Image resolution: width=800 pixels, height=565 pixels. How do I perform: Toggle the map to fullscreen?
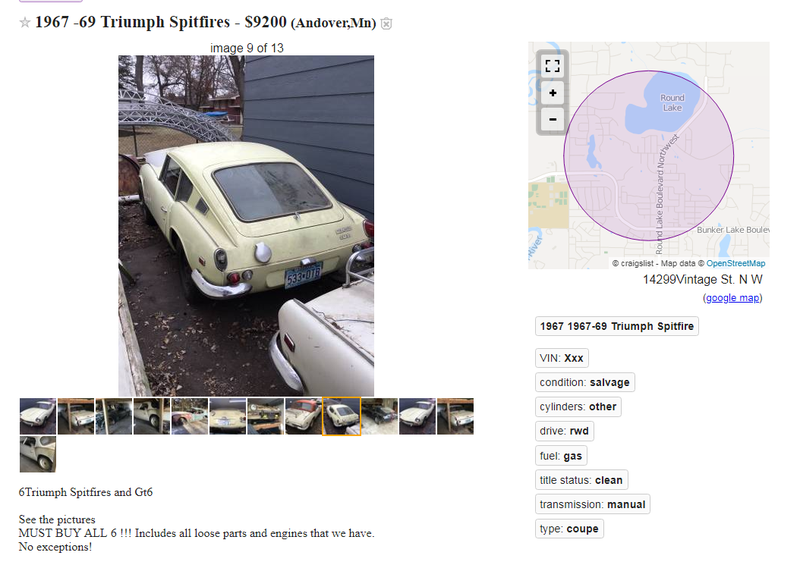click(553, 66)
